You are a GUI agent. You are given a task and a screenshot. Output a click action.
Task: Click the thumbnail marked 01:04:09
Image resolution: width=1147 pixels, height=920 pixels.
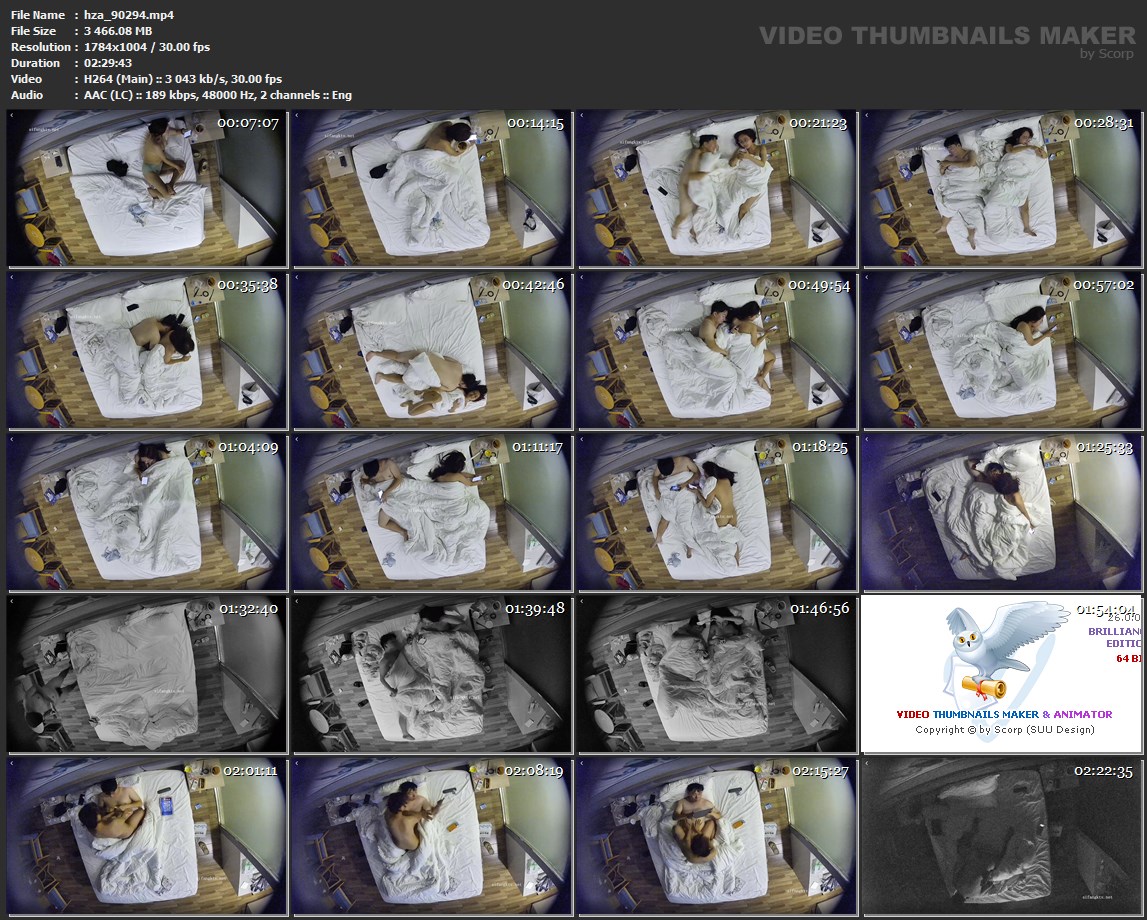pyautogui.click(x=147, y=513)
